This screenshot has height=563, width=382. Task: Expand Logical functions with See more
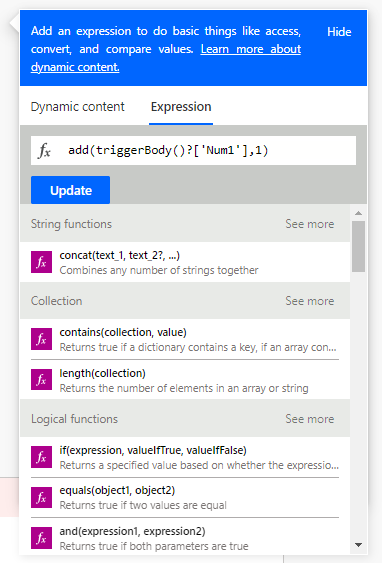309,419
